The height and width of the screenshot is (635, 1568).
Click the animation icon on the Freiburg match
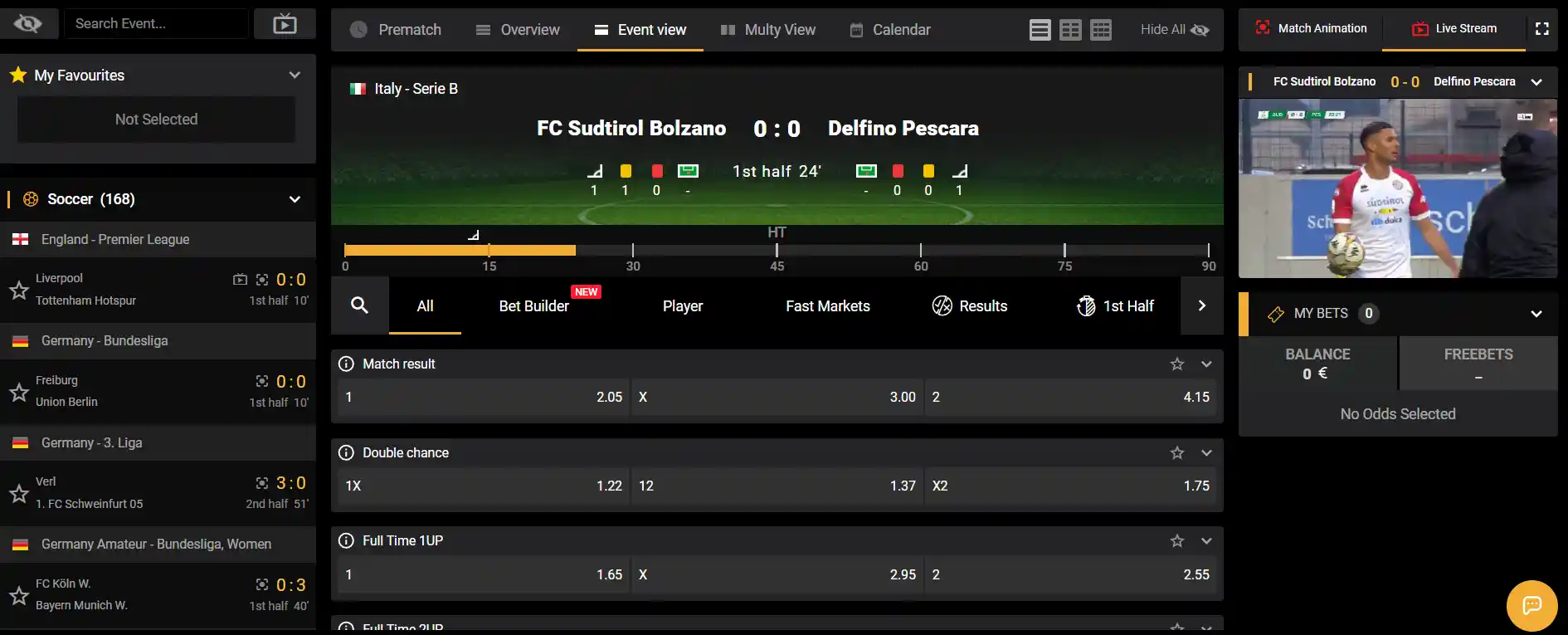point(262,381)
